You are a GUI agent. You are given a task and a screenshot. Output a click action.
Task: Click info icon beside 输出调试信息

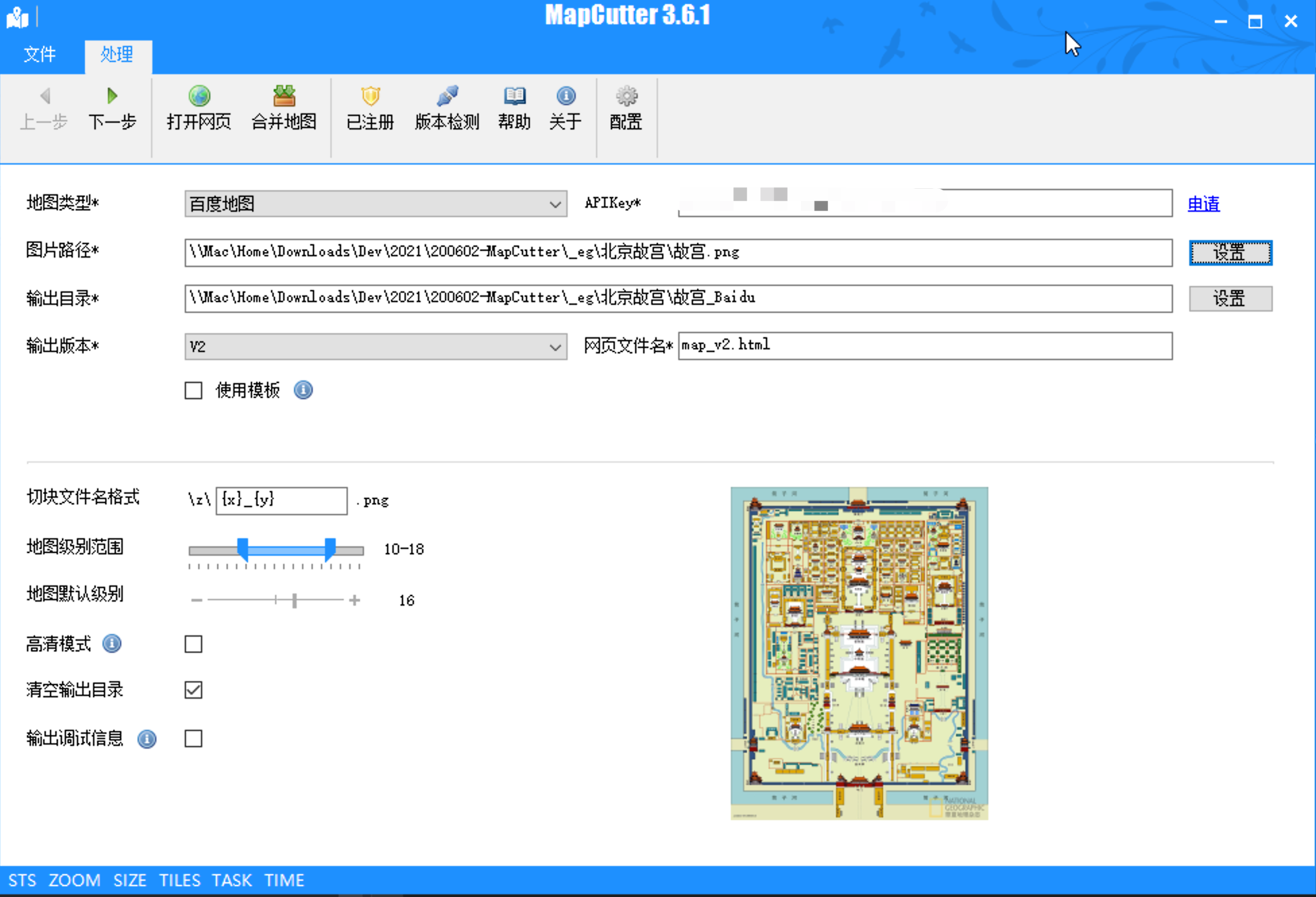tap(147, 739)
